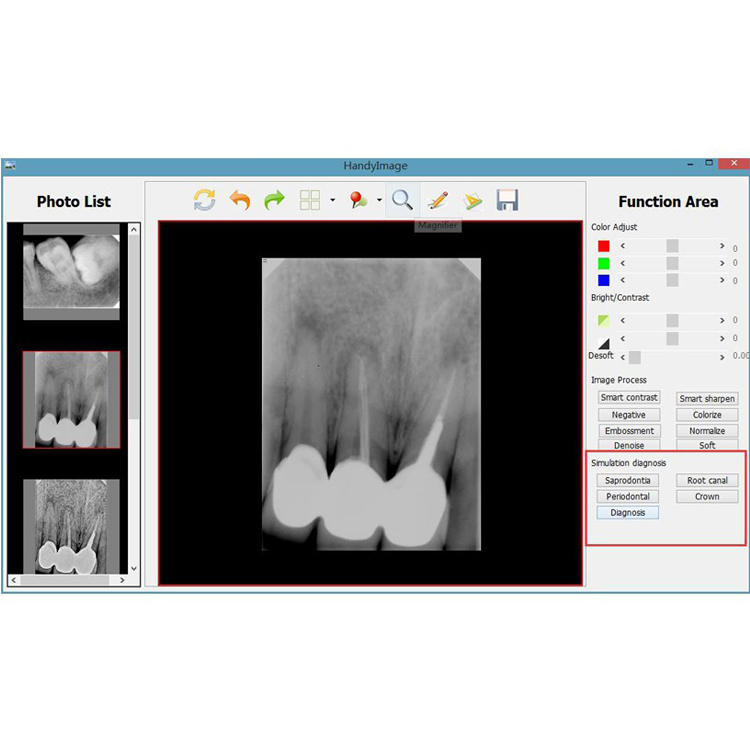Increase blue channel with right arrow
The width and height of the screenshot is (750, 750).
(x=722, y=280)
